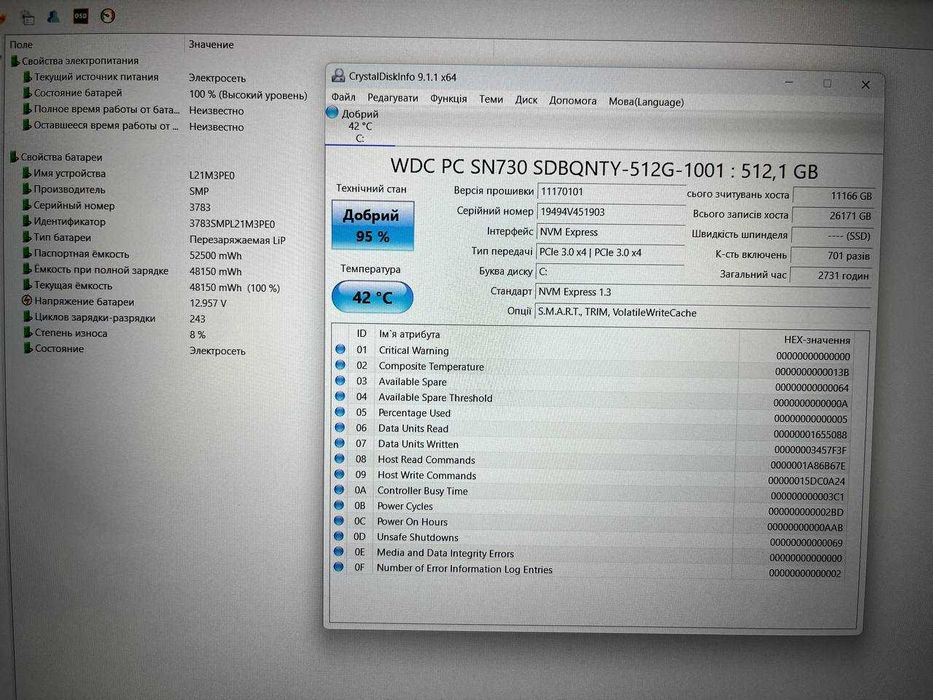
Task: Click the PCIe 3.0 x4 transfer mode field
Action: pos(610,252)
